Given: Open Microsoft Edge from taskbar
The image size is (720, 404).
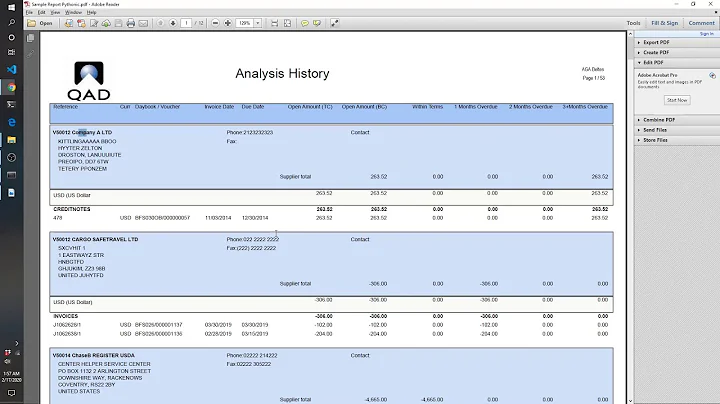Looking at the screenshot, I should (x=11, y=122).
